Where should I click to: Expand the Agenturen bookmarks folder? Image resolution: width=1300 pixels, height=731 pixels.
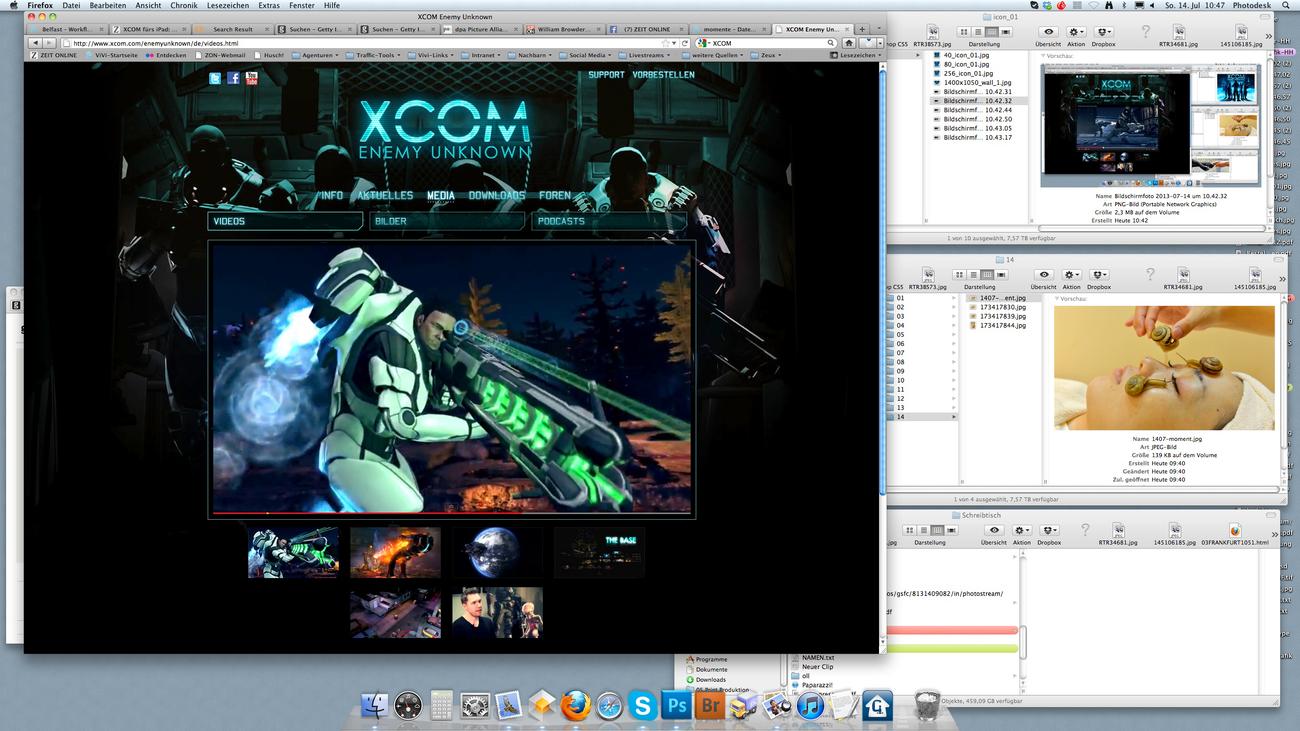[x=315, y=55]
